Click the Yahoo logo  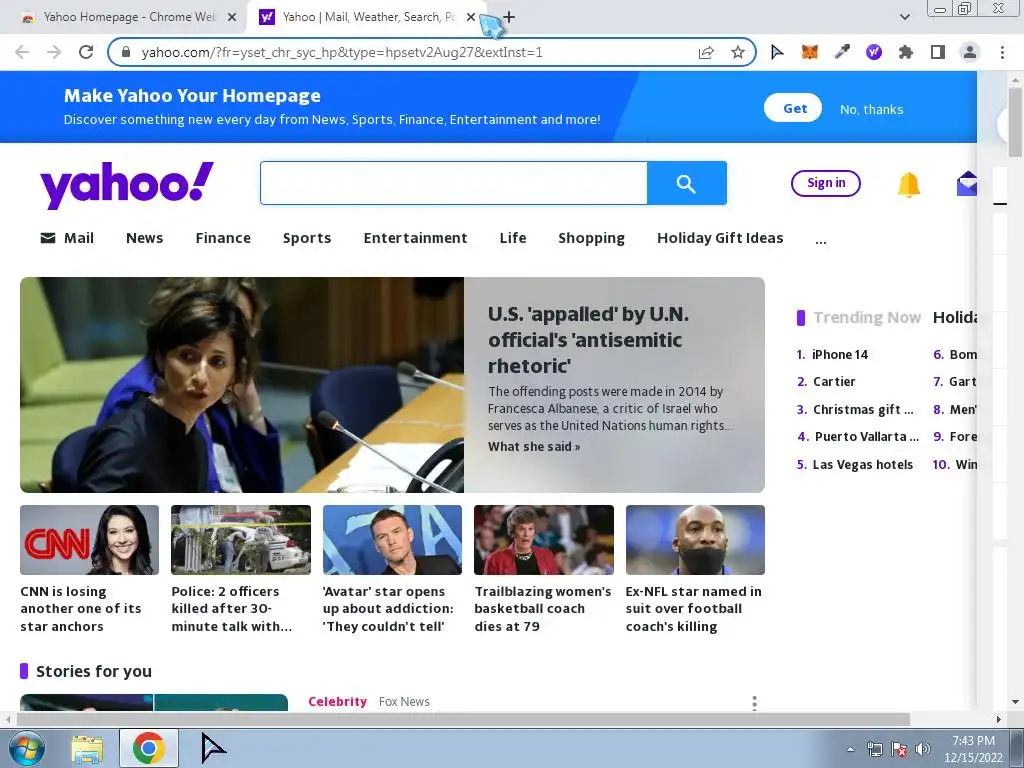[x=127, y=185]
